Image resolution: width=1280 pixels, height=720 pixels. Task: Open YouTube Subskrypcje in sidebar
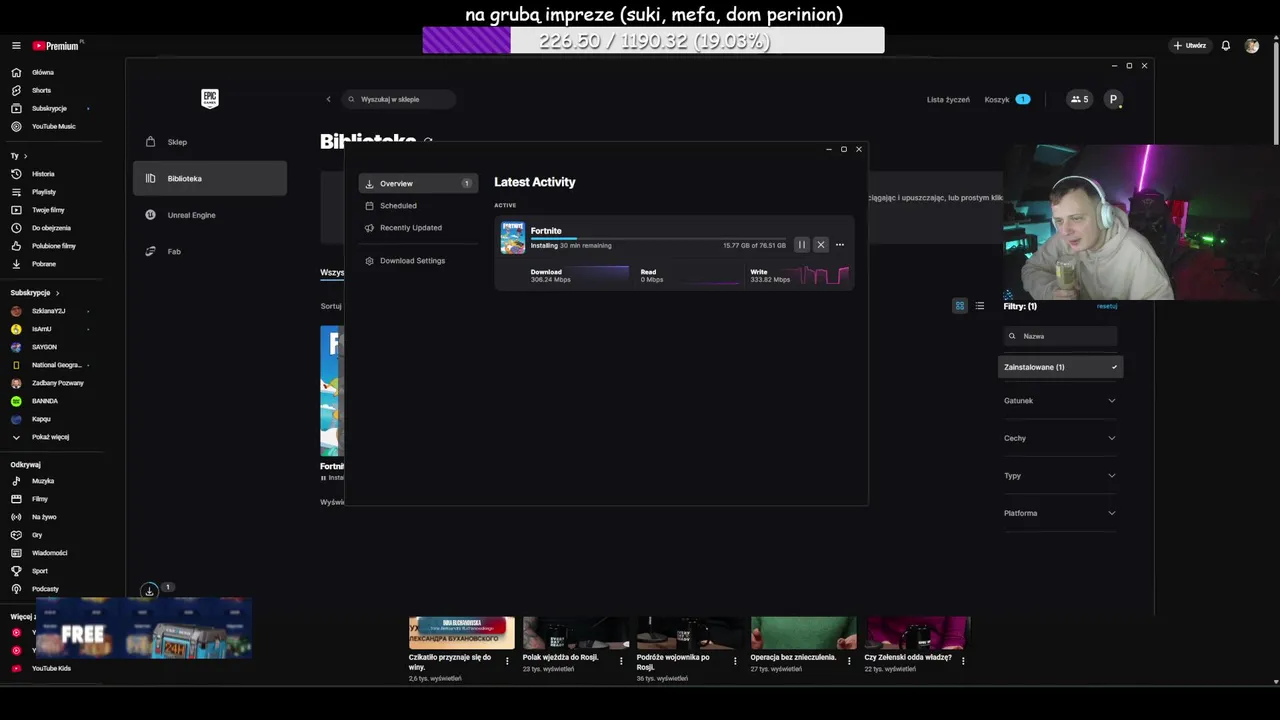(x=50, y=108)
